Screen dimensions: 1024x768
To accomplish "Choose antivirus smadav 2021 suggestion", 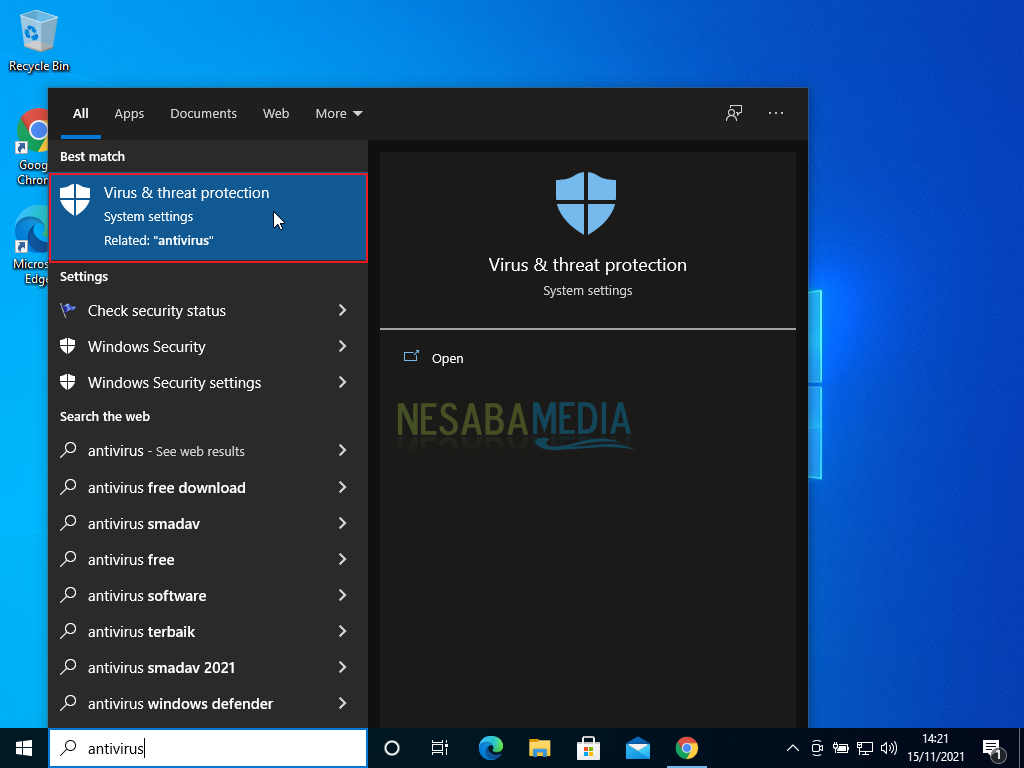I will [208, 667].
